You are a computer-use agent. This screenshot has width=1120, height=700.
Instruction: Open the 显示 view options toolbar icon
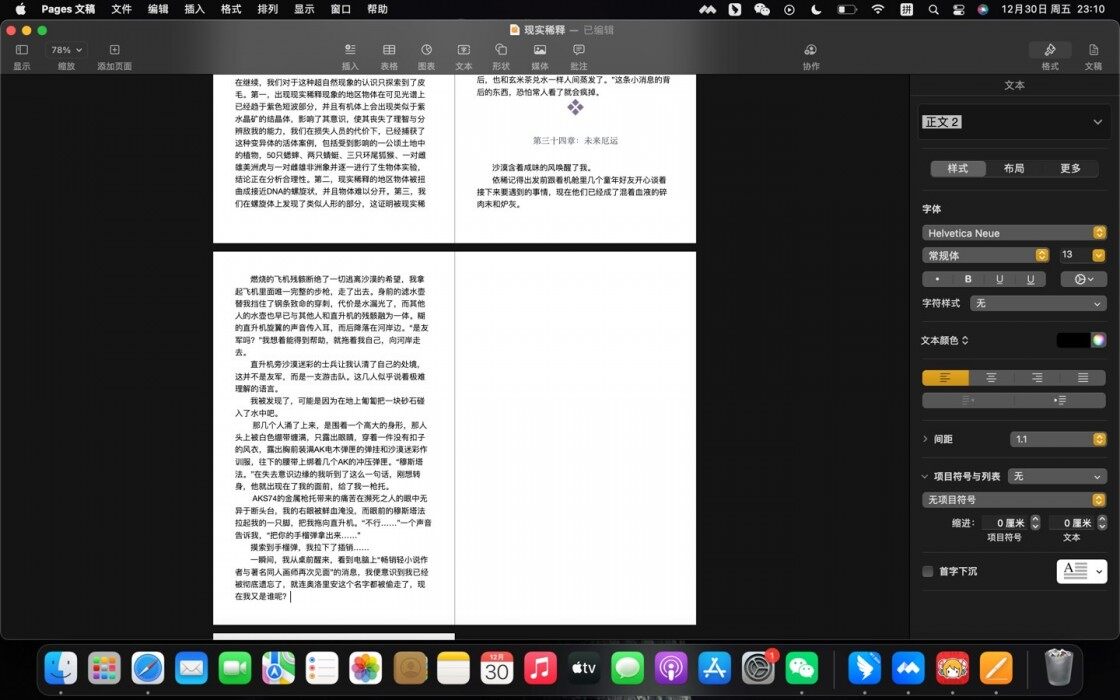click(21, 50)
